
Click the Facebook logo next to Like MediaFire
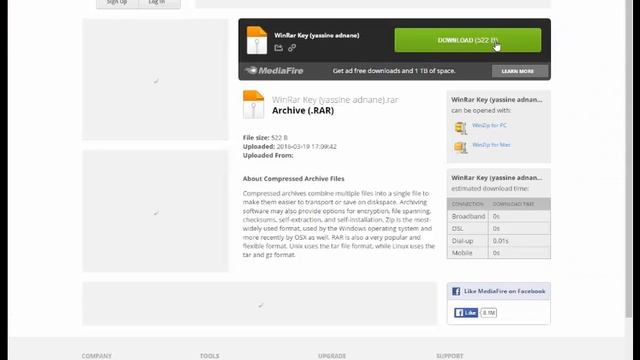click(x=456, y=291)
